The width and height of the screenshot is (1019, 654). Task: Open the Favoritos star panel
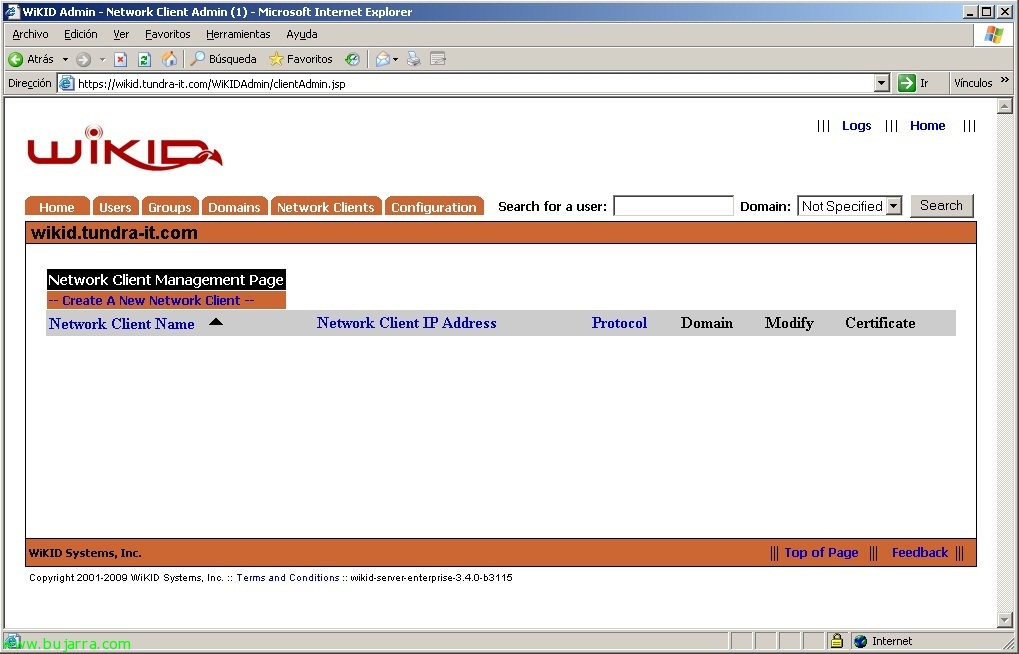point(300,59)
